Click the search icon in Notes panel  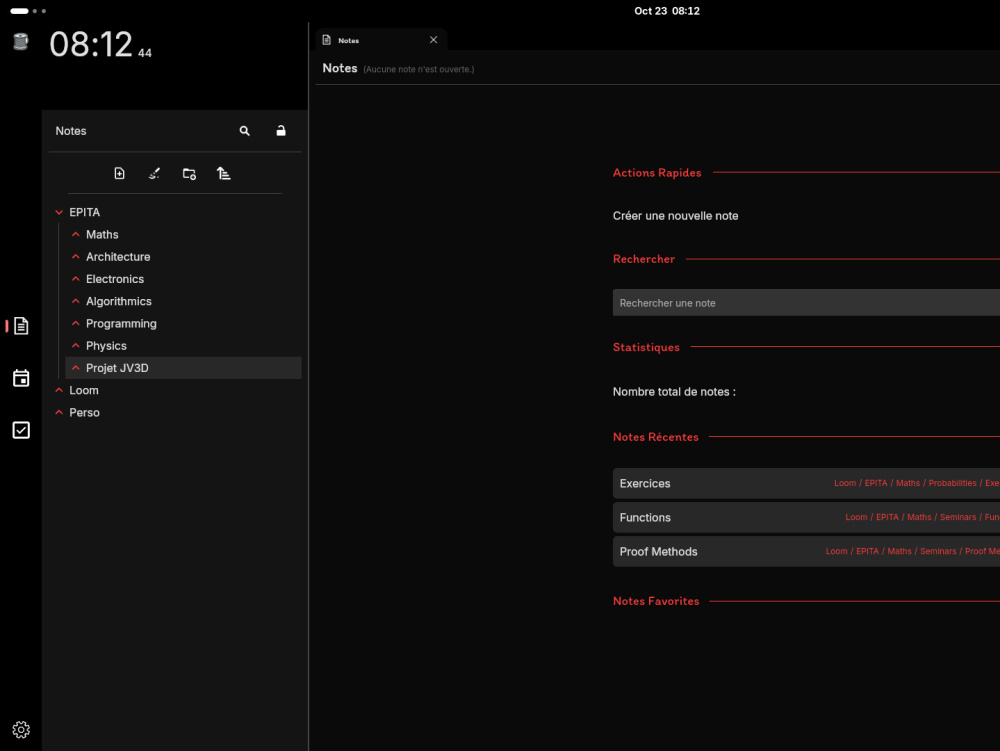[244, 131]
